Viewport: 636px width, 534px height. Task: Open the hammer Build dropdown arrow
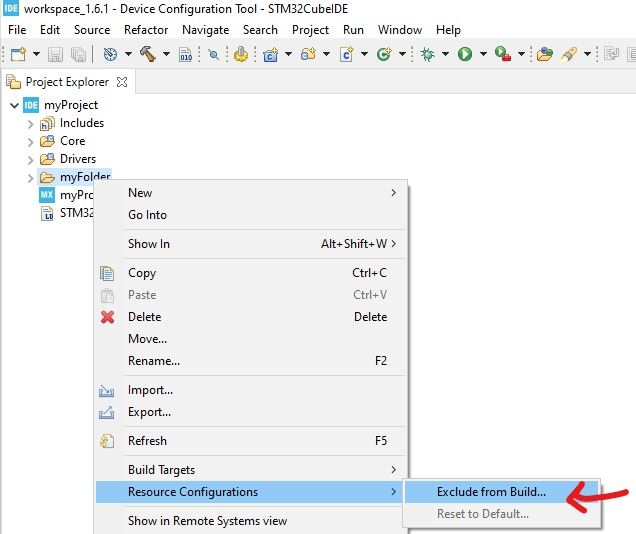point(166,54)
